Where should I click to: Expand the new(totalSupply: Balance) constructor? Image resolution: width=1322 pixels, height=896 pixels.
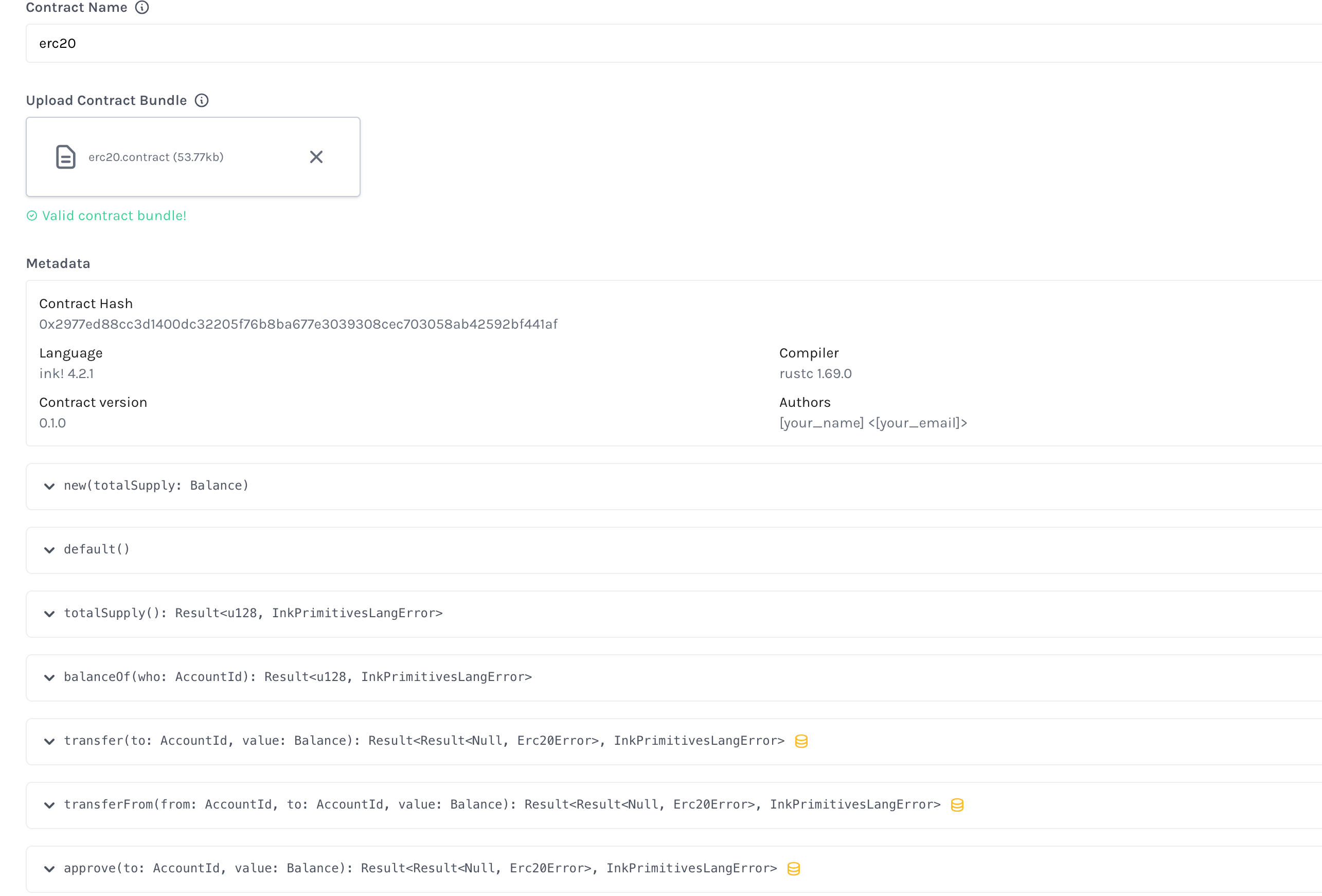point(49,487)
